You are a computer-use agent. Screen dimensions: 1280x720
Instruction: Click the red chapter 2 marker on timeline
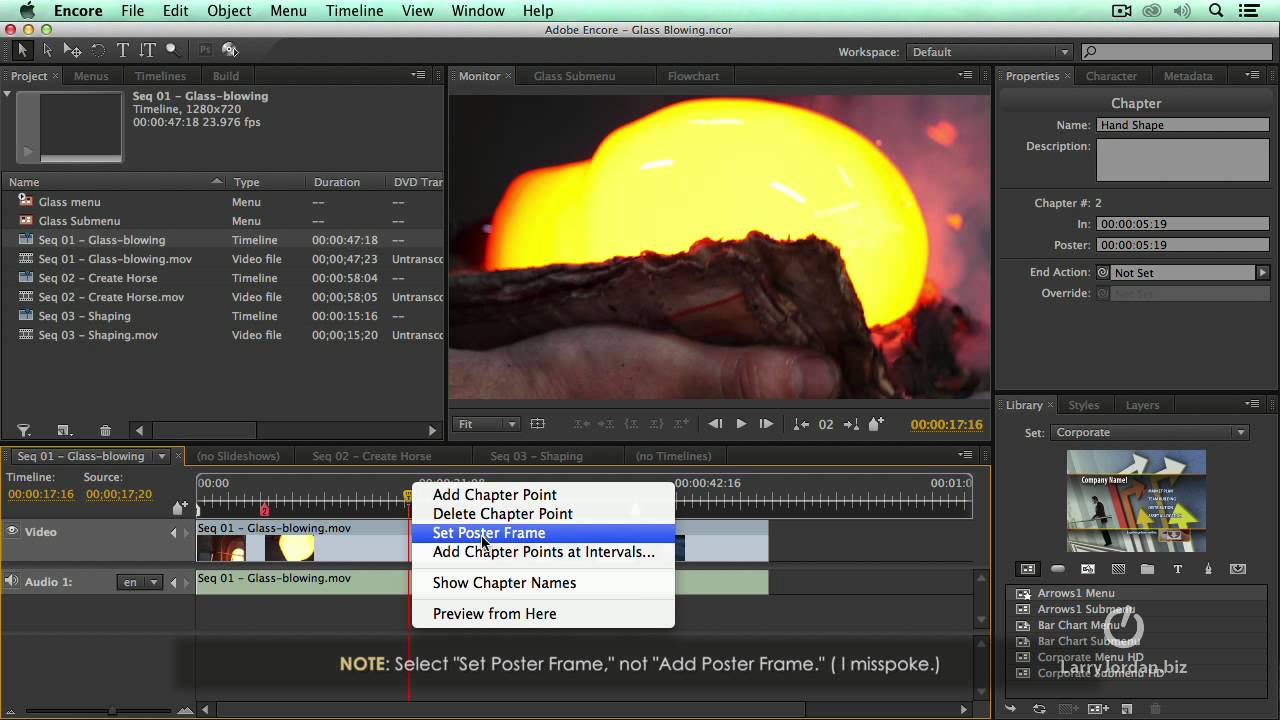tap(265, 510)
